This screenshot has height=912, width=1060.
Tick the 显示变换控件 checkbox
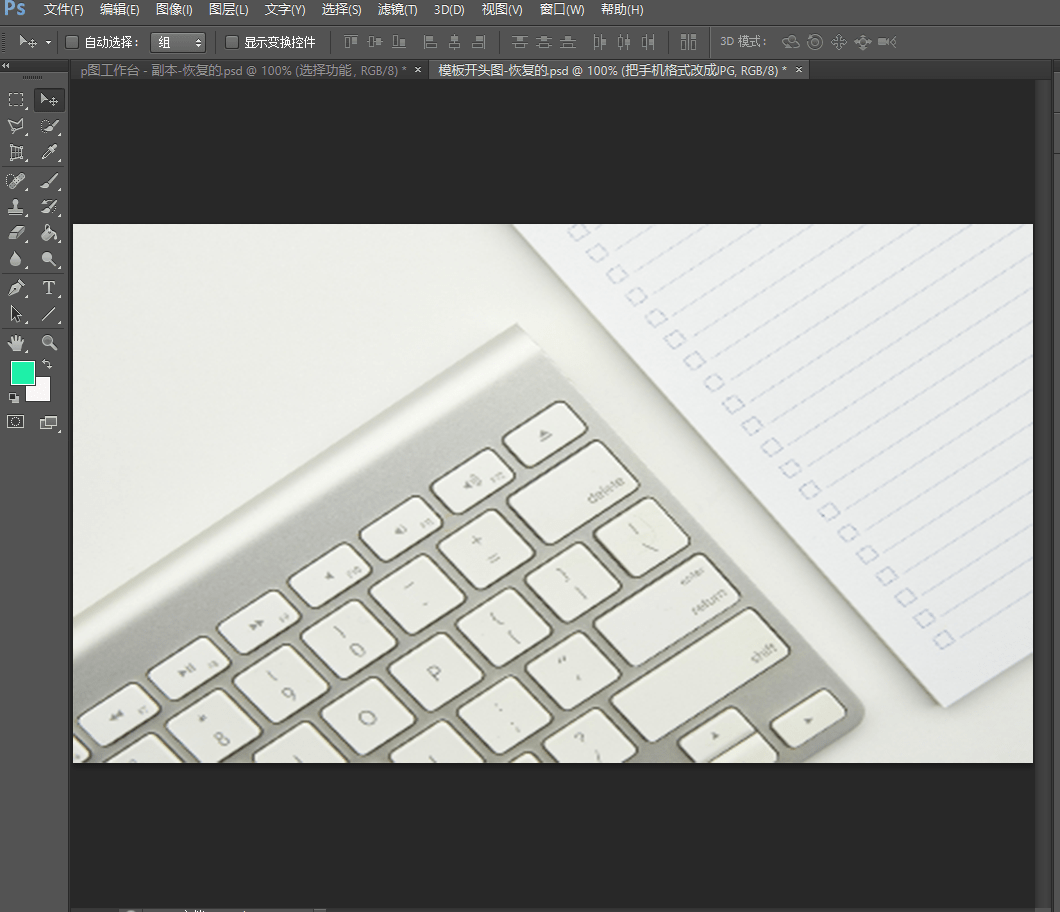[x=232, y=42]
